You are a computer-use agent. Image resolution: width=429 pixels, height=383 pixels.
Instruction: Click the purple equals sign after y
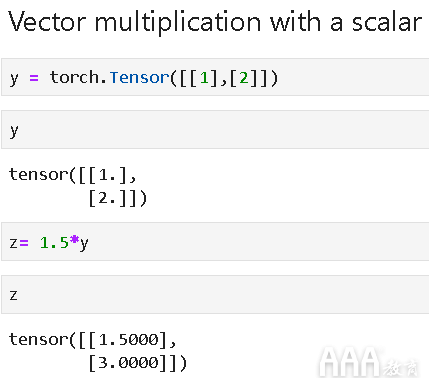[x=34, y=78]
